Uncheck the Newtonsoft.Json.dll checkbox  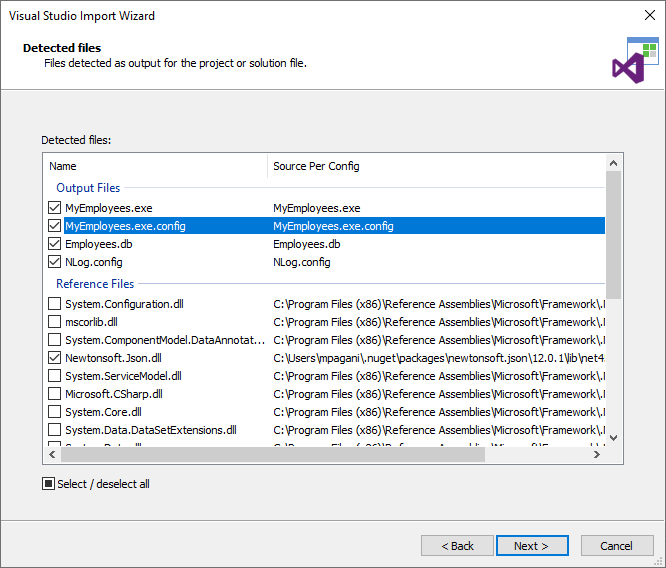tap(55, 358)
